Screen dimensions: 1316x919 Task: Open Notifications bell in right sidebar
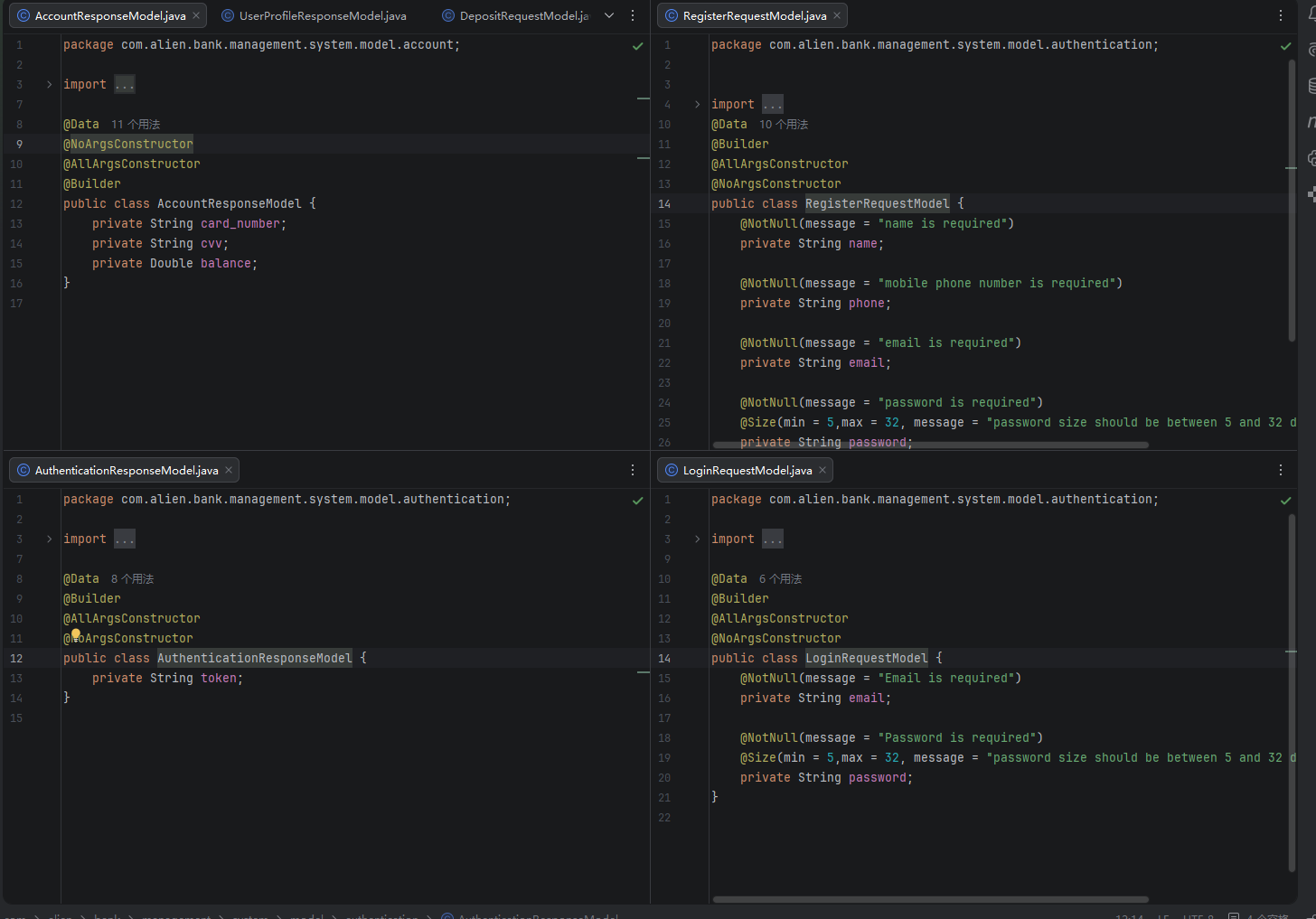point(1311,14)
